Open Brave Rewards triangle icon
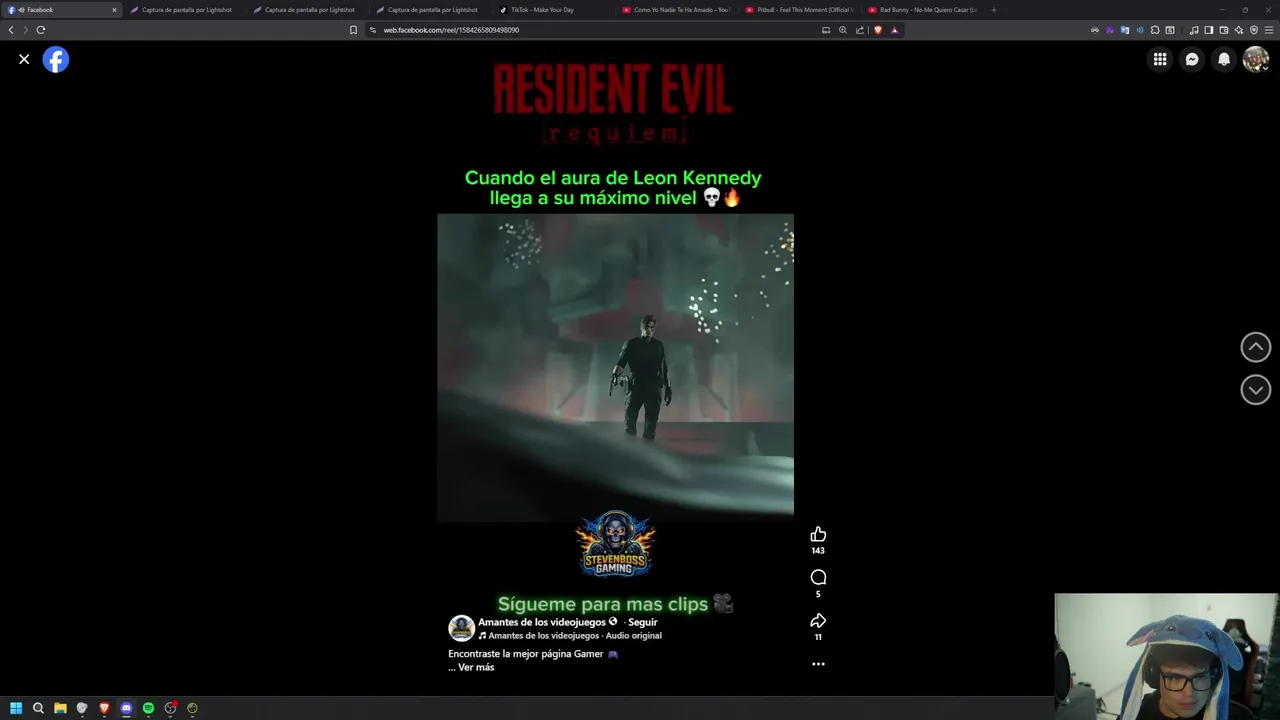 [894, 30]
